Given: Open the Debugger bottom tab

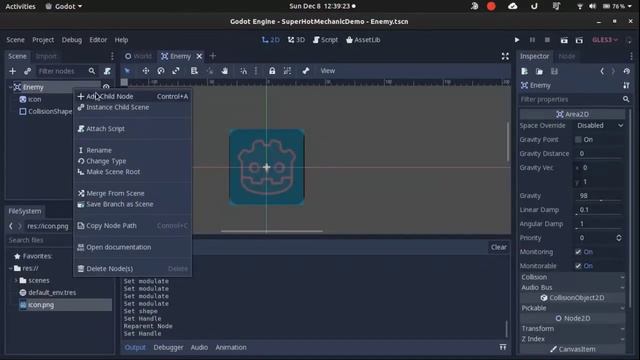Looking at the screenshot, I should [x=168, y=347].
